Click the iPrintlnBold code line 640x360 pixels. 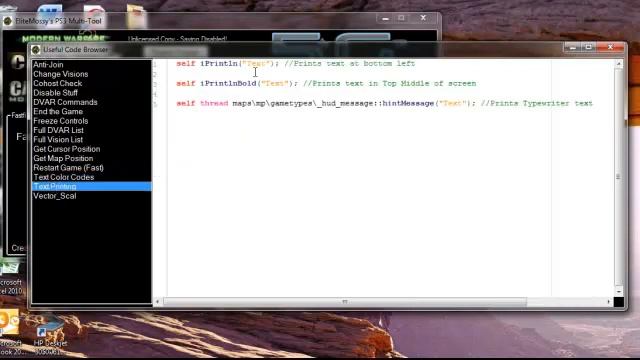326,83
